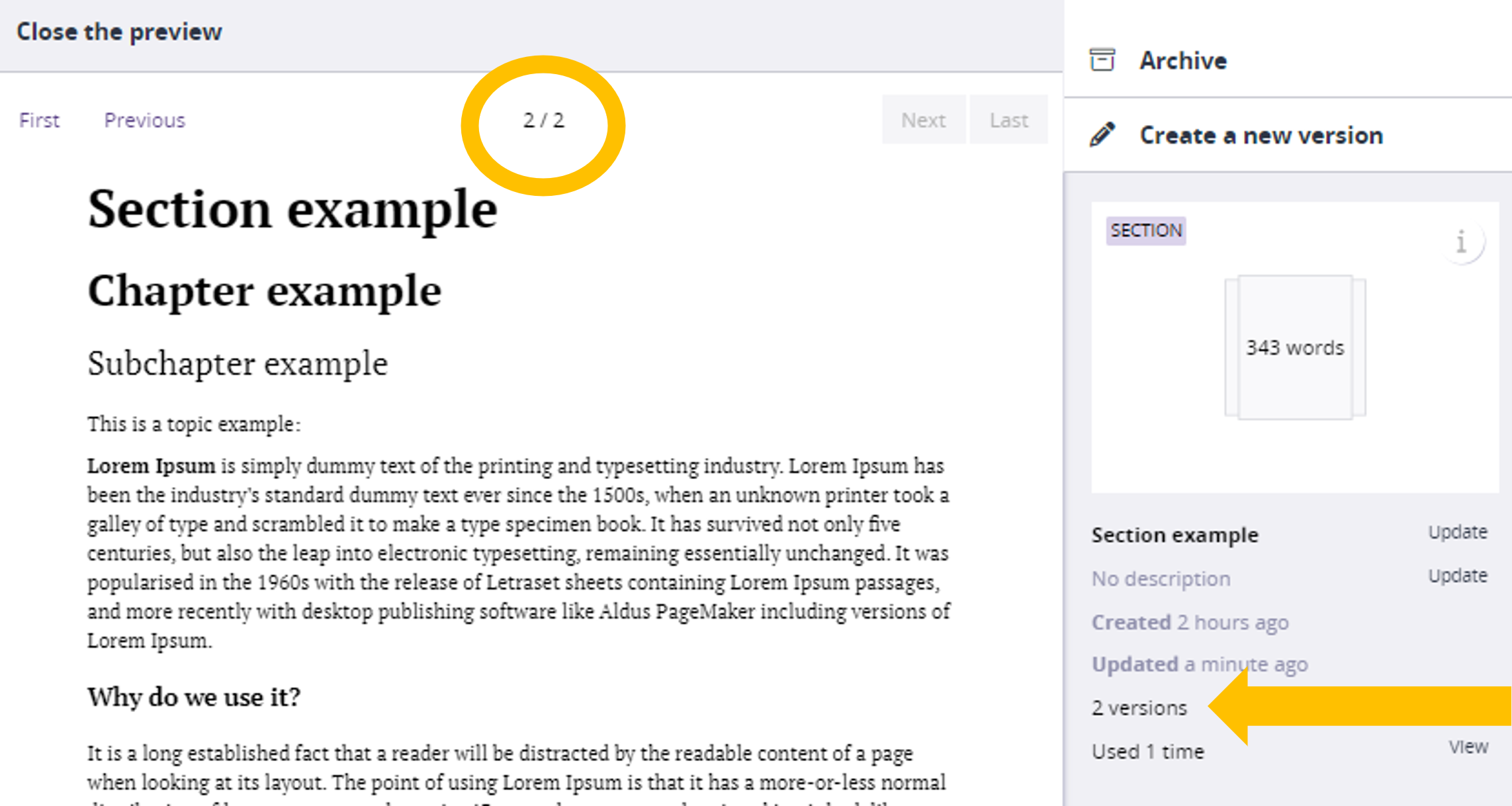
Task: Click the Chapter example heading
Action: (264, 291)
